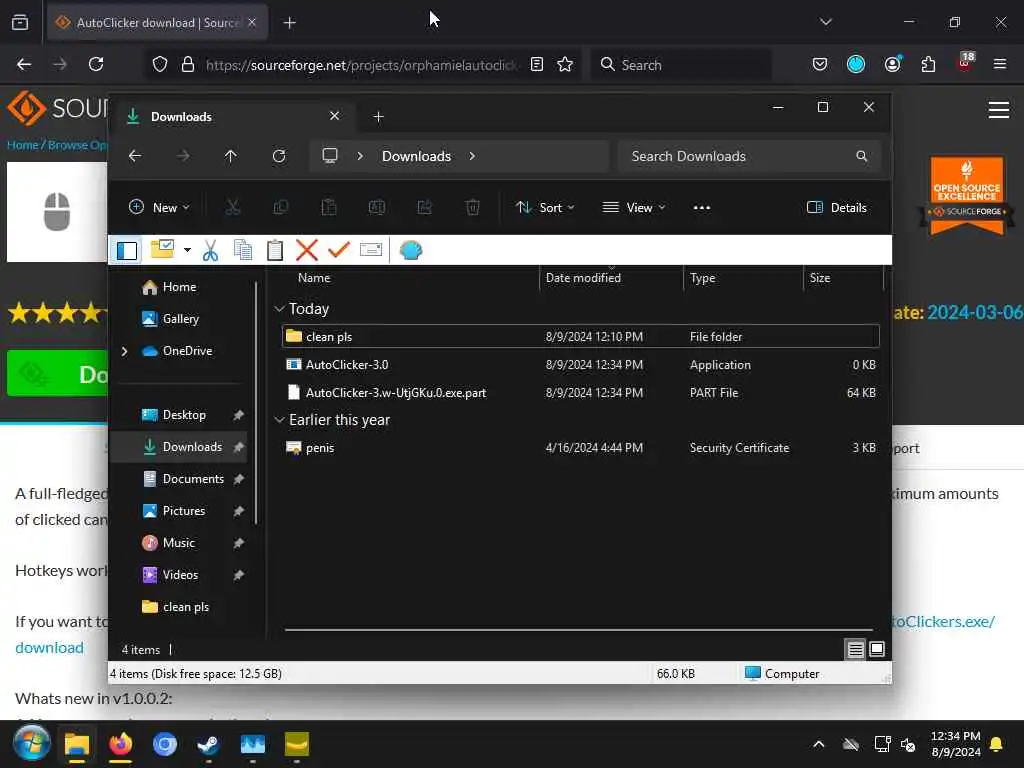This screenshot has height=768, width=1024.
Task: Expand the dropdown arrow beside folder options icon
Action: click(187, 250)
